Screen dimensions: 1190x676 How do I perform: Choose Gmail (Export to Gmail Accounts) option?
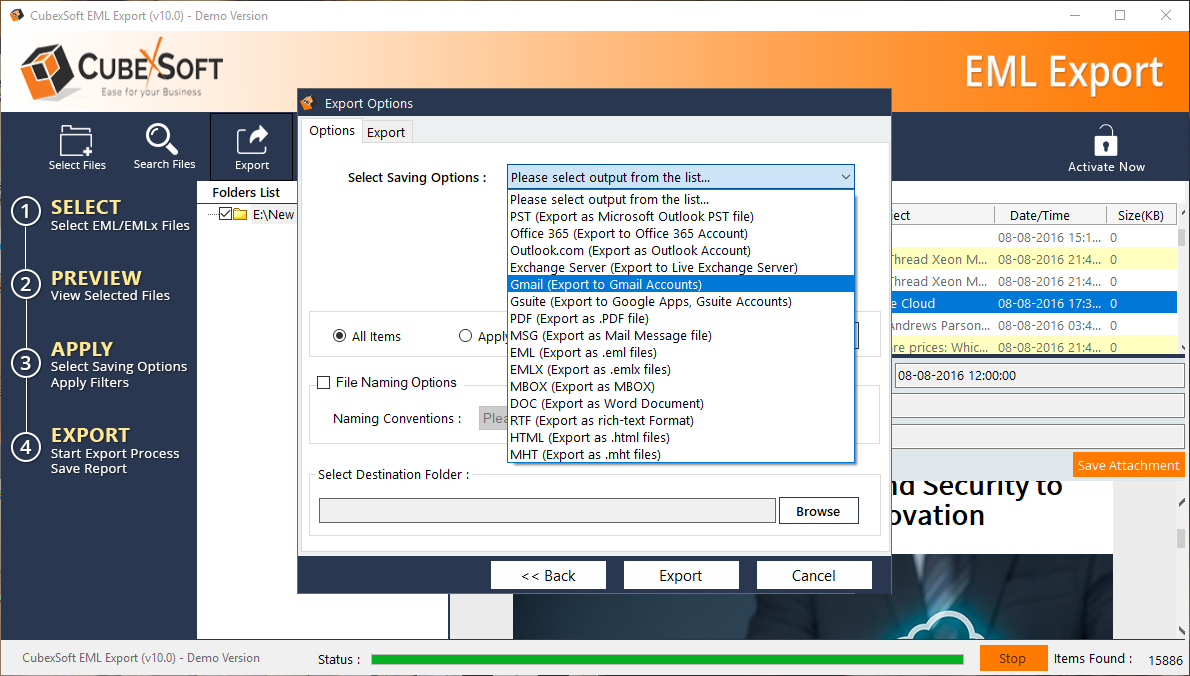pos(606,284)
